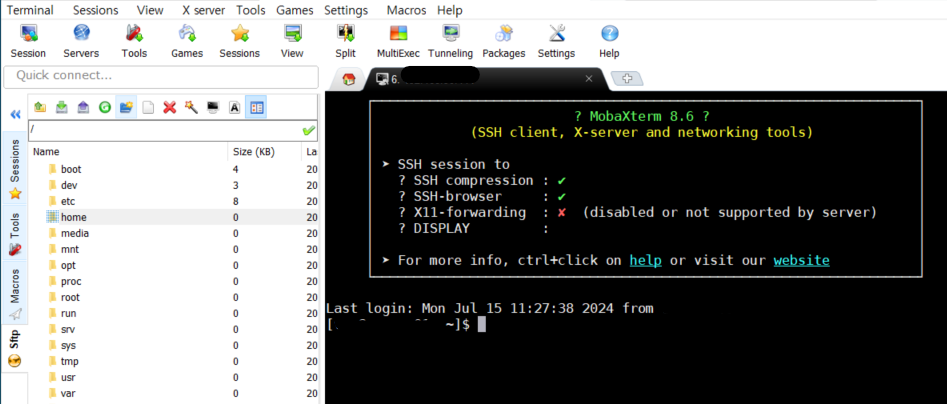Confirm path with the green checkmark
947x404 pixels.
coord(309,130)
